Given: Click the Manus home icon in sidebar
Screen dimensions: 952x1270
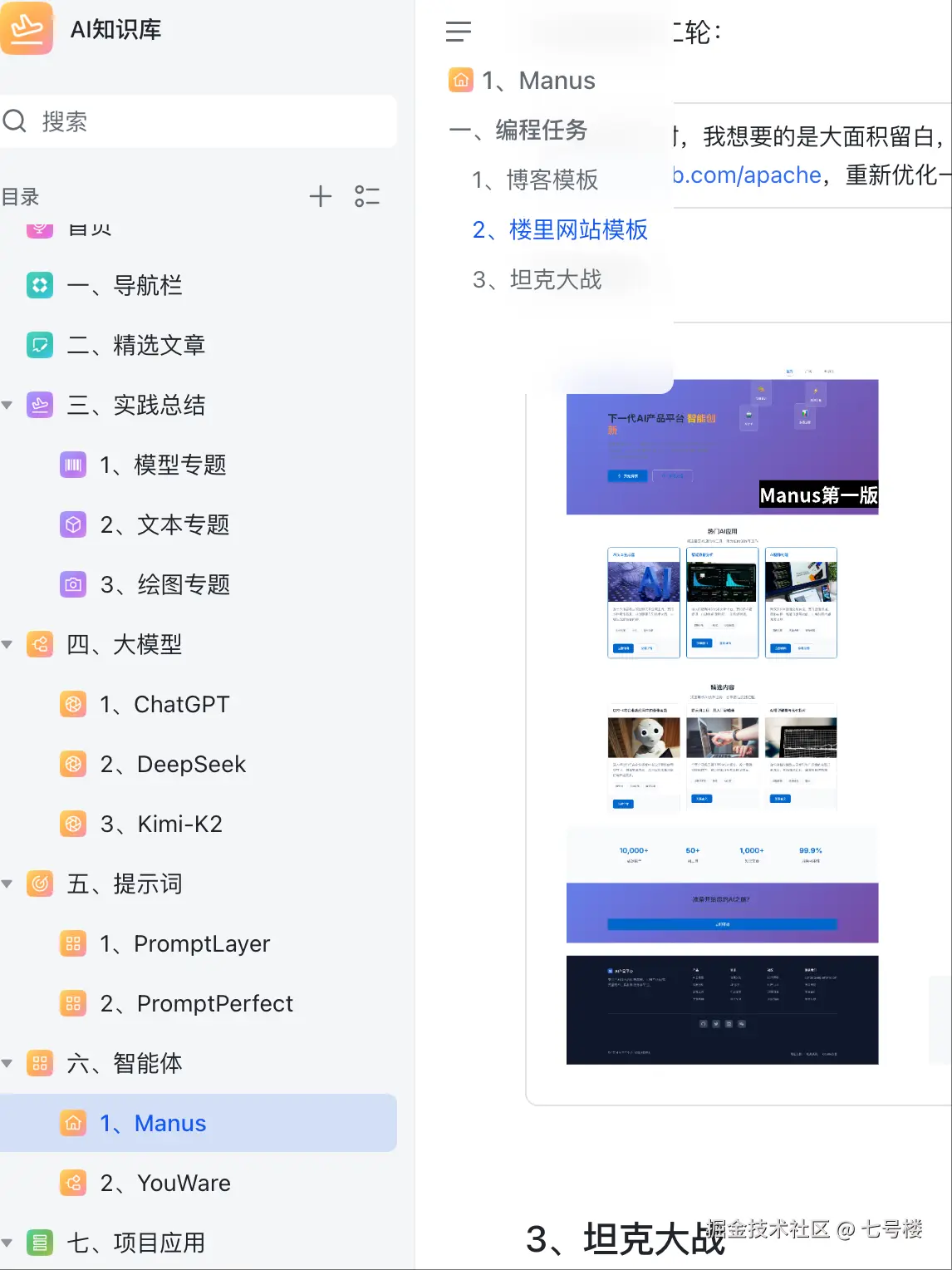Looking at the screenshot, I should (x=73, y=1123).
